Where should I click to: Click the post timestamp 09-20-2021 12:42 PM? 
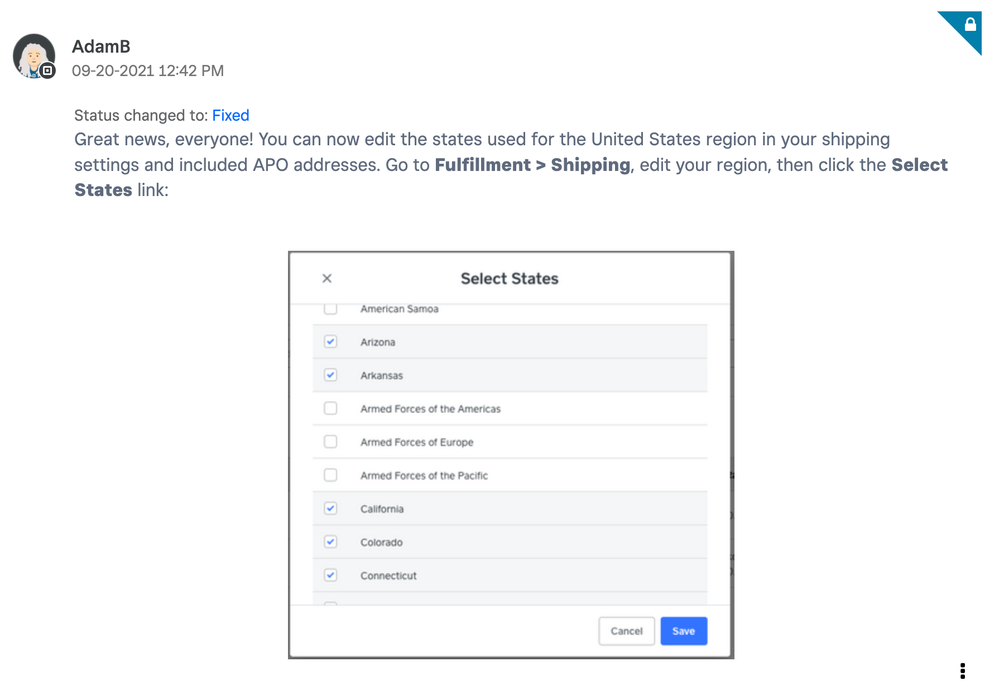[148, 71]
